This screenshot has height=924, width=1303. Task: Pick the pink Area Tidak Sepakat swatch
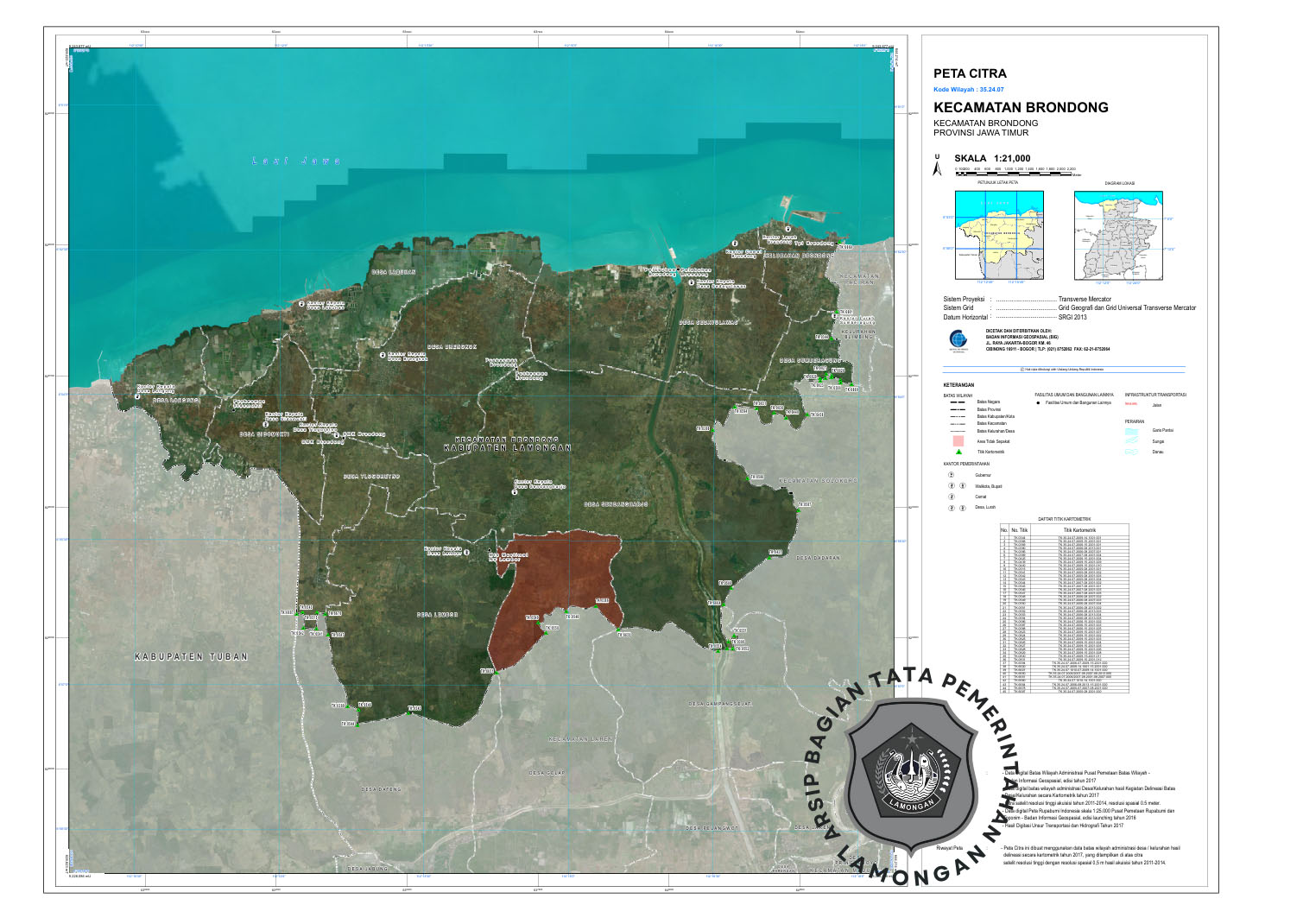click(958, 440)
